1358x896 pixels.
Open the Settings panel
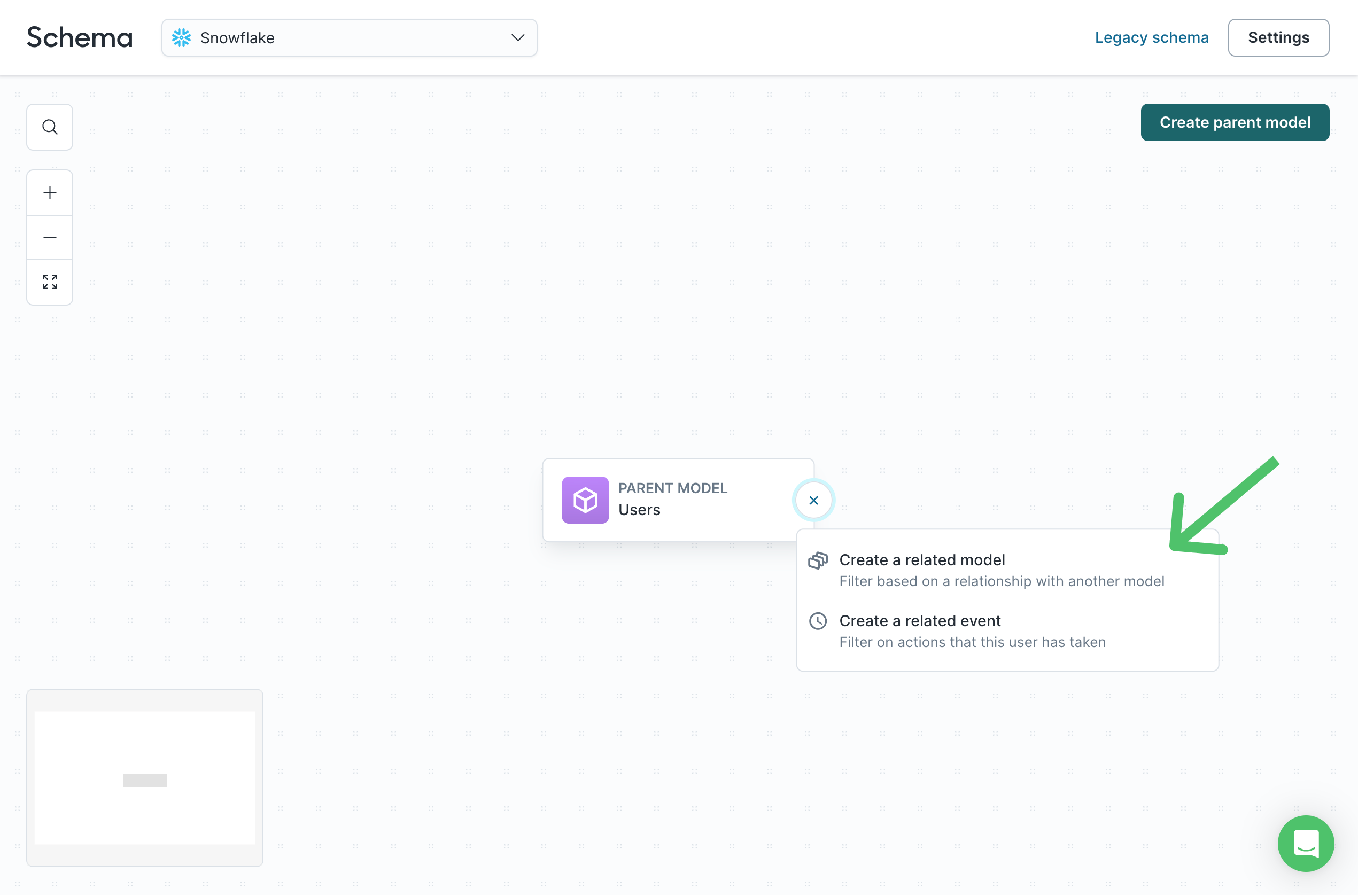coord(1278,37)
